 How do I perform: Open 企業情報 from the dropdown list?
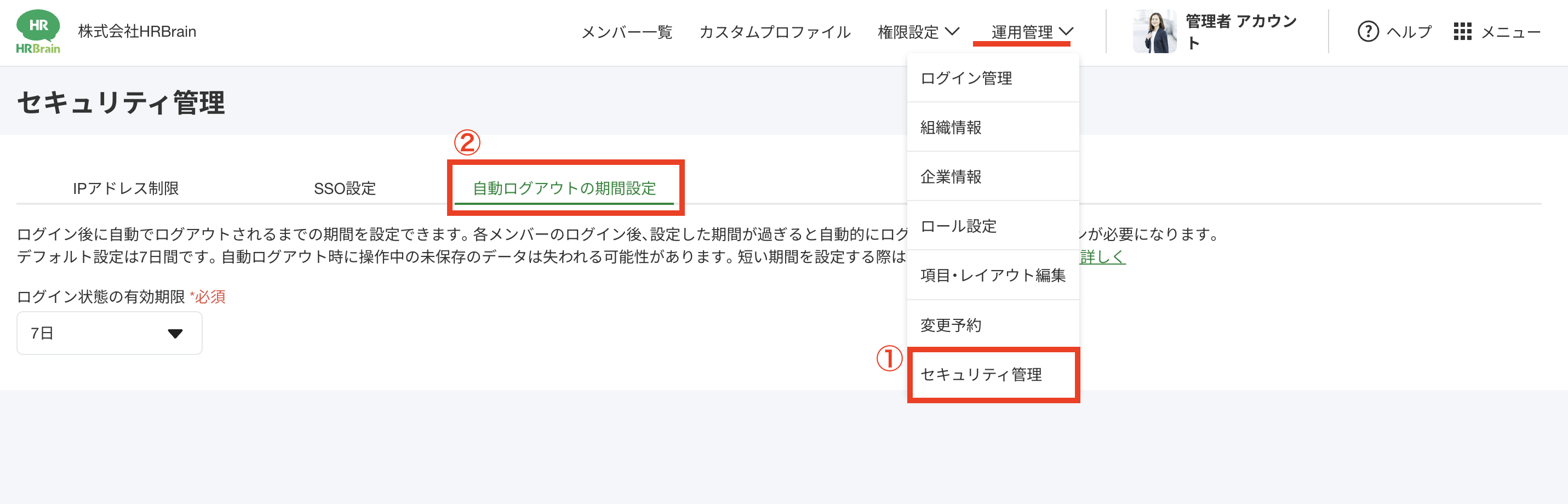(951, 177)
